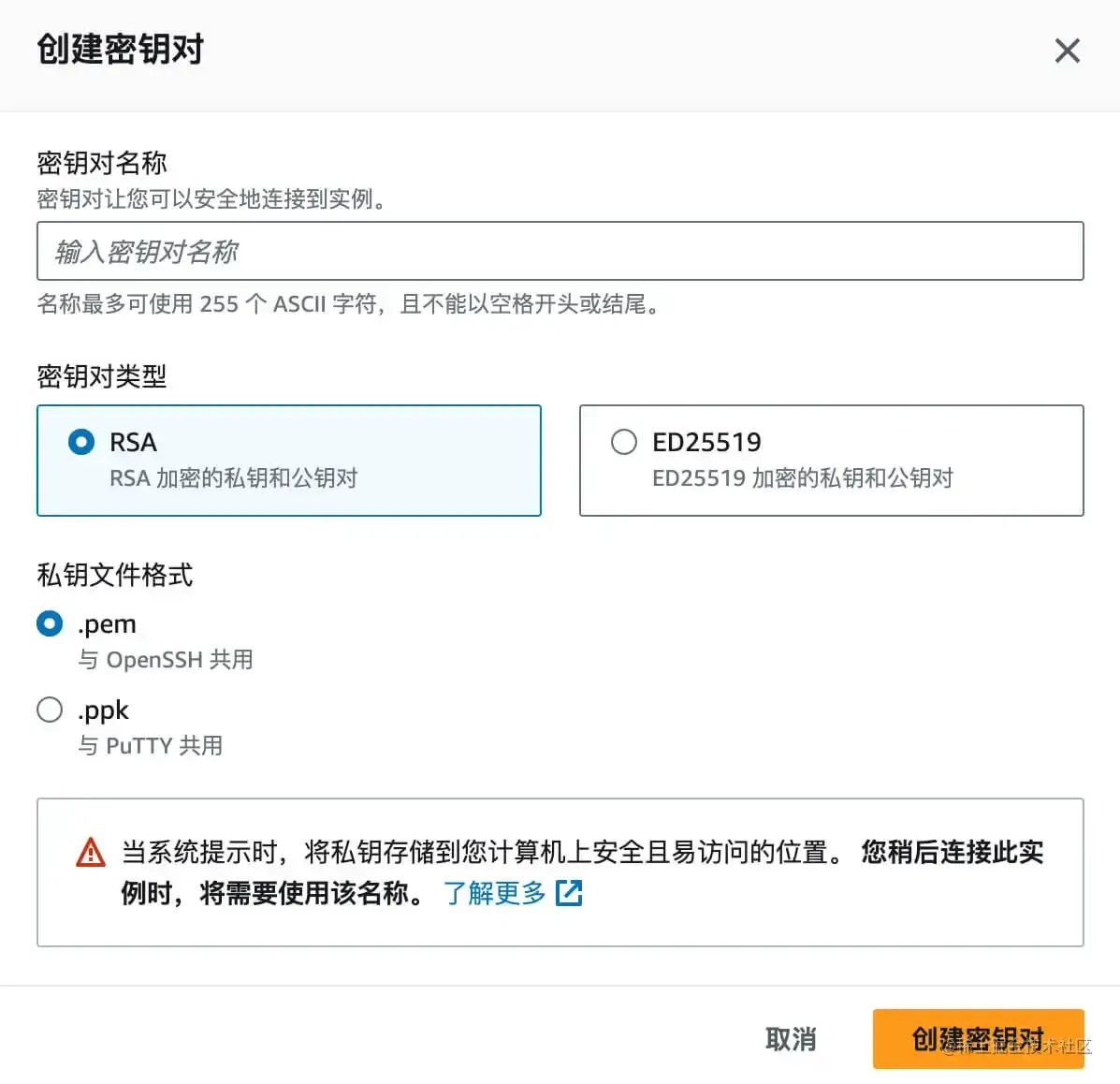Viewport: 1120px width, 1084px height.
Task: Close the 创建密钥对 dialog with the X
Action: pyautogui.click(x=1068, y=51)
